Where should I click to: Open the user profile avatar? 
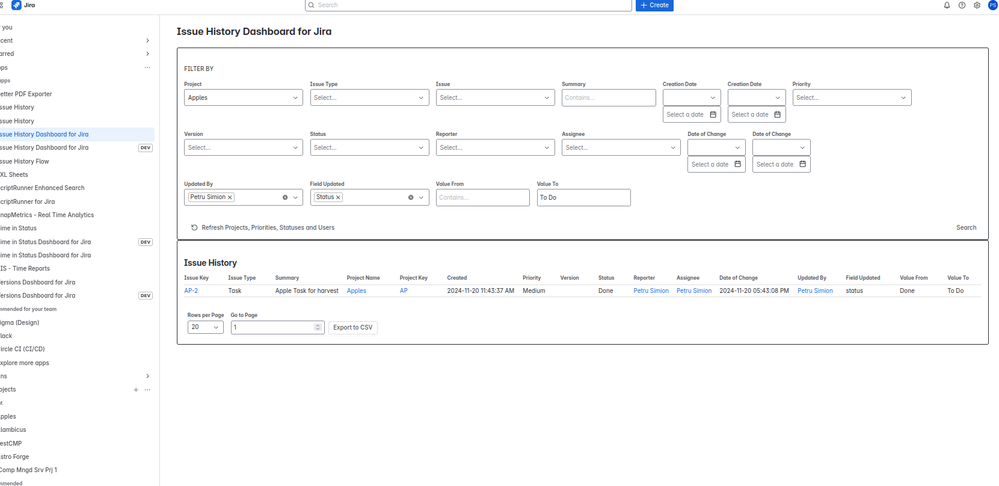992,5
